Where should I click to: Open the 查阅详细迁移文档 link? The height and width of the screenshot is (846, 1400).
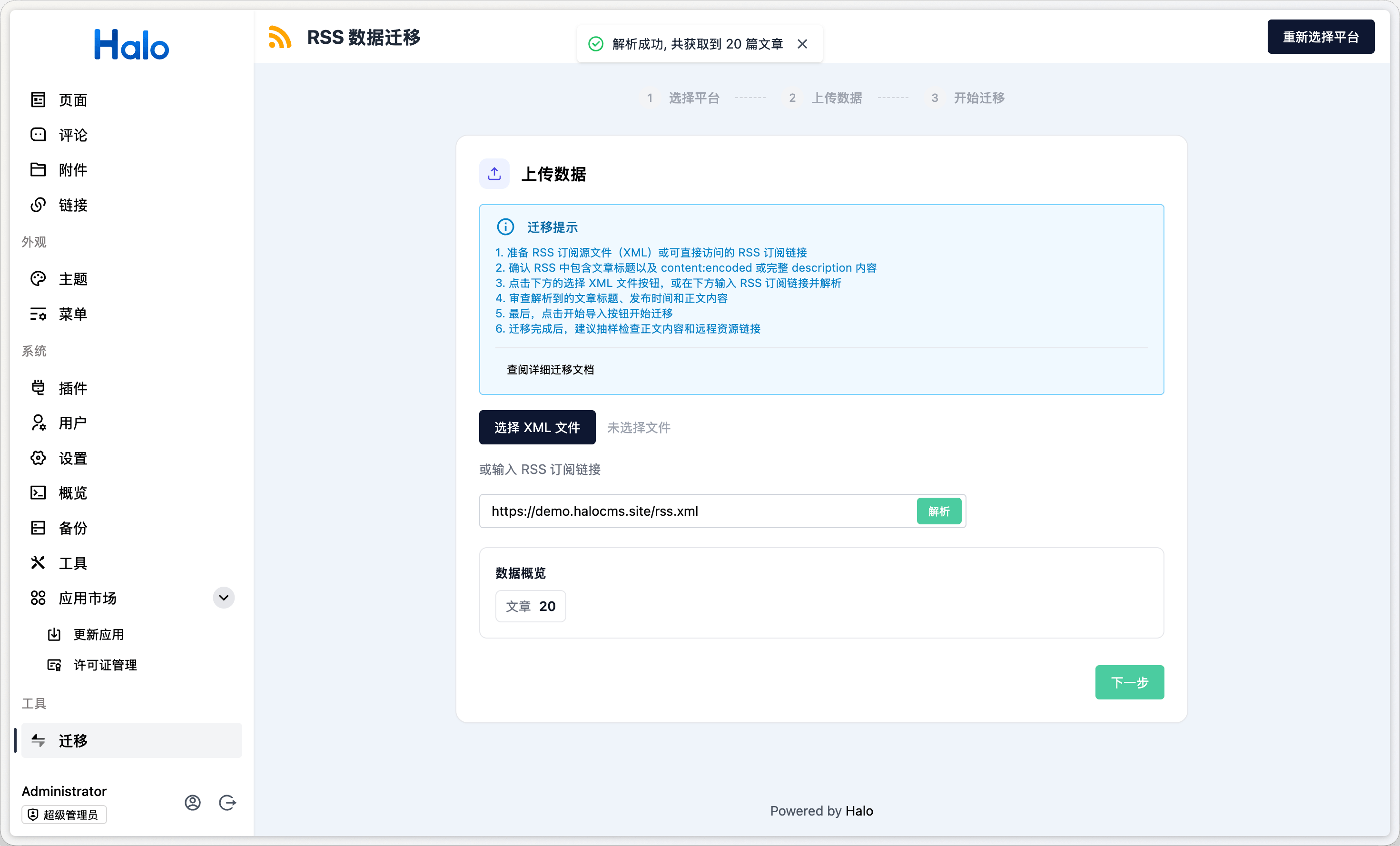tap(550, 369)
